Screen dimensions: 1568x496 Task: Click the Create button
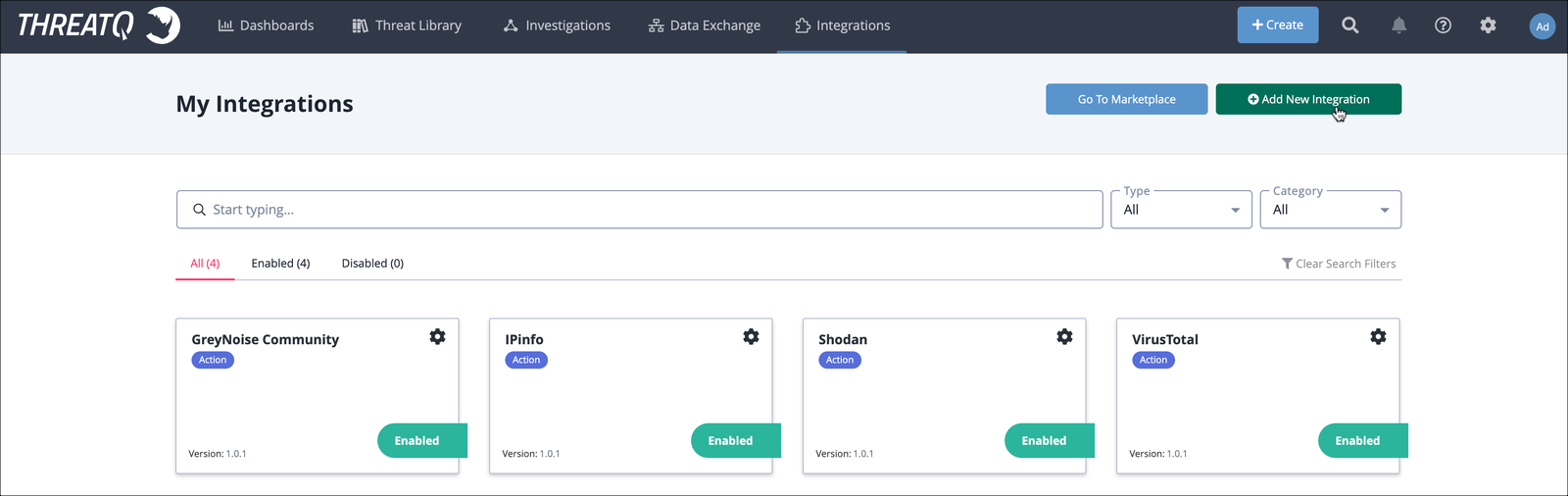tap(1278, 25)
